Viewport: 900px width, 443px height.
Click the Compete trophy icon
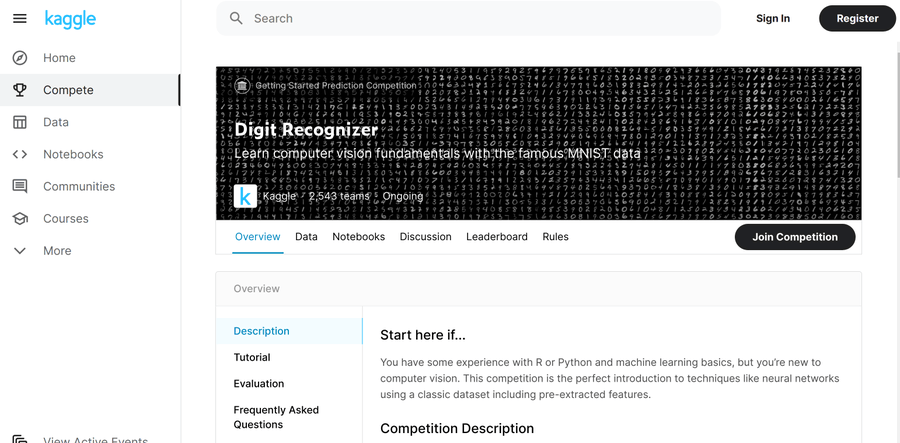point(20,90)
